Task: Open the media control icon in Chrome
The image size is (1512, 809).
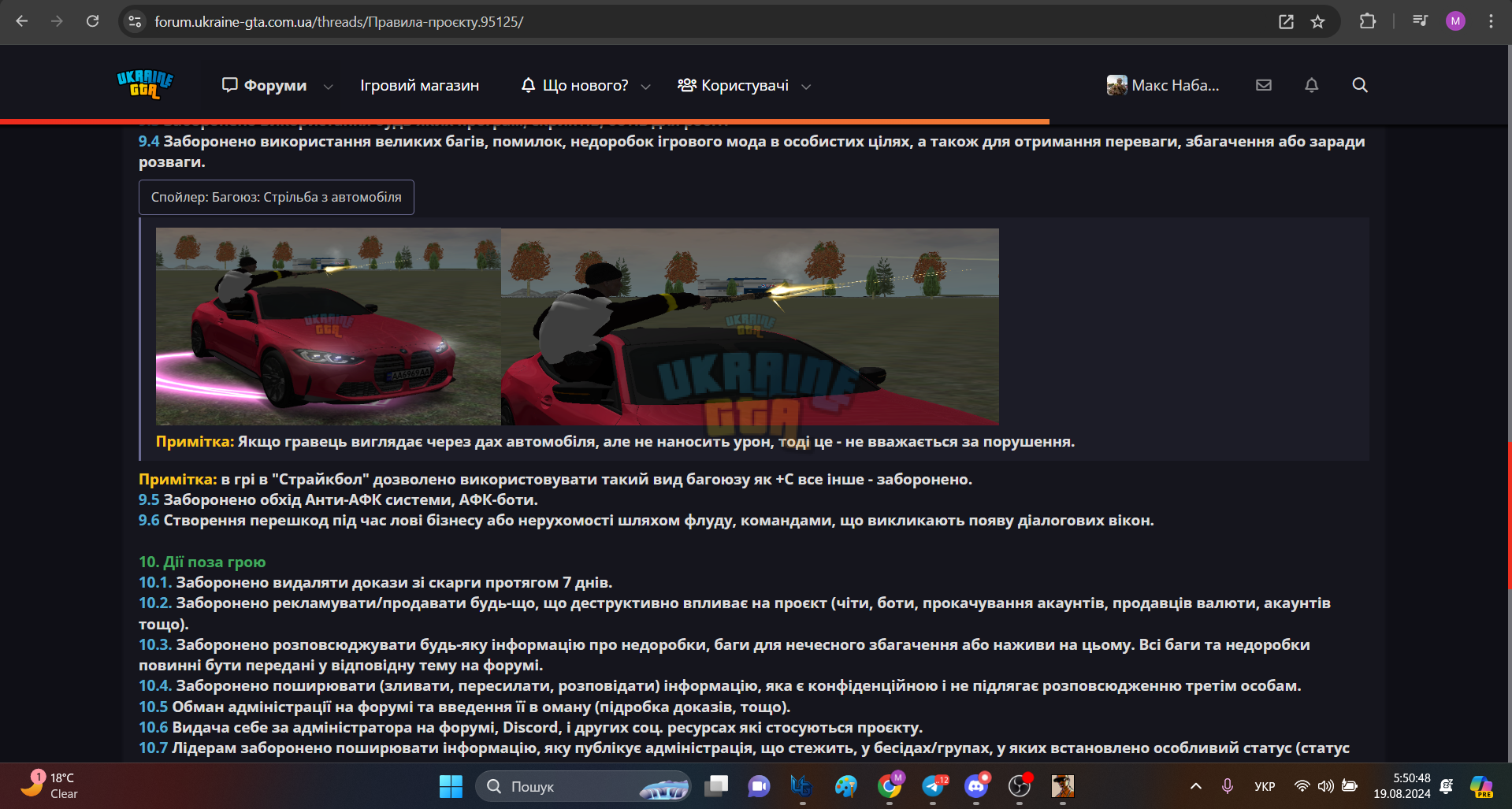Action: tap(1420, 21)
